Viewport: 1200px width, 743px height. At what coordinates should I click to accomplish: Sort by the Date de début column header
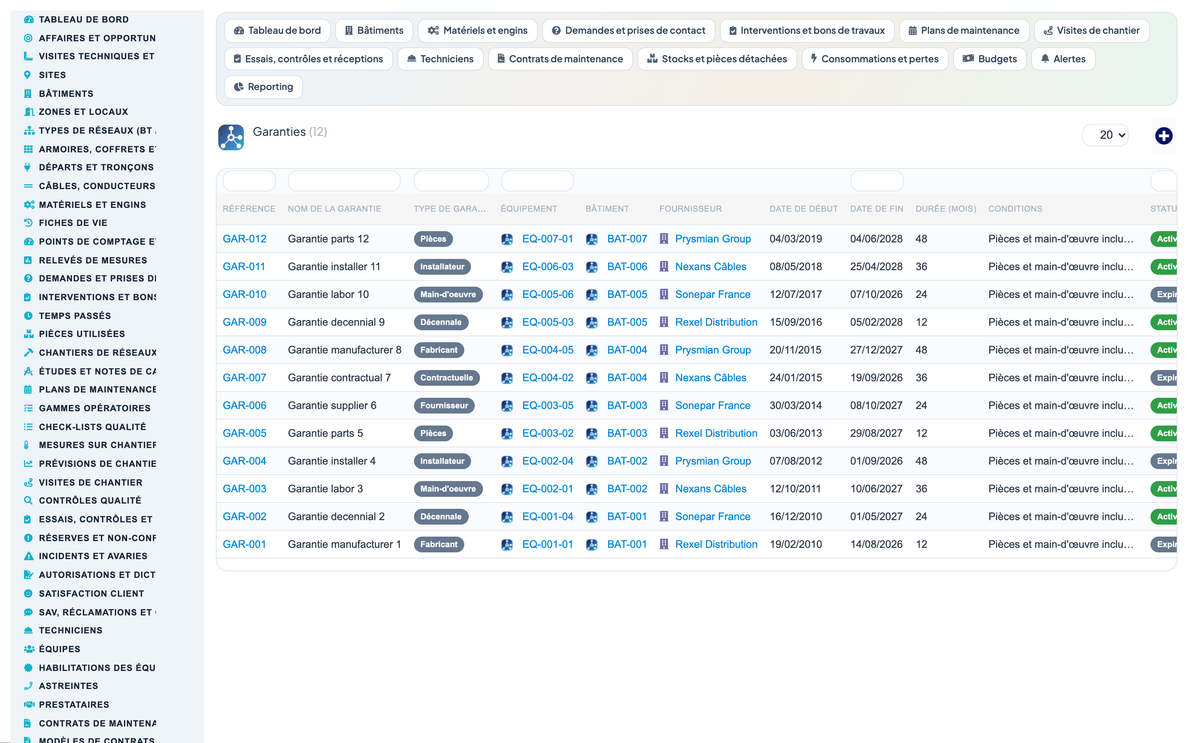804,209
